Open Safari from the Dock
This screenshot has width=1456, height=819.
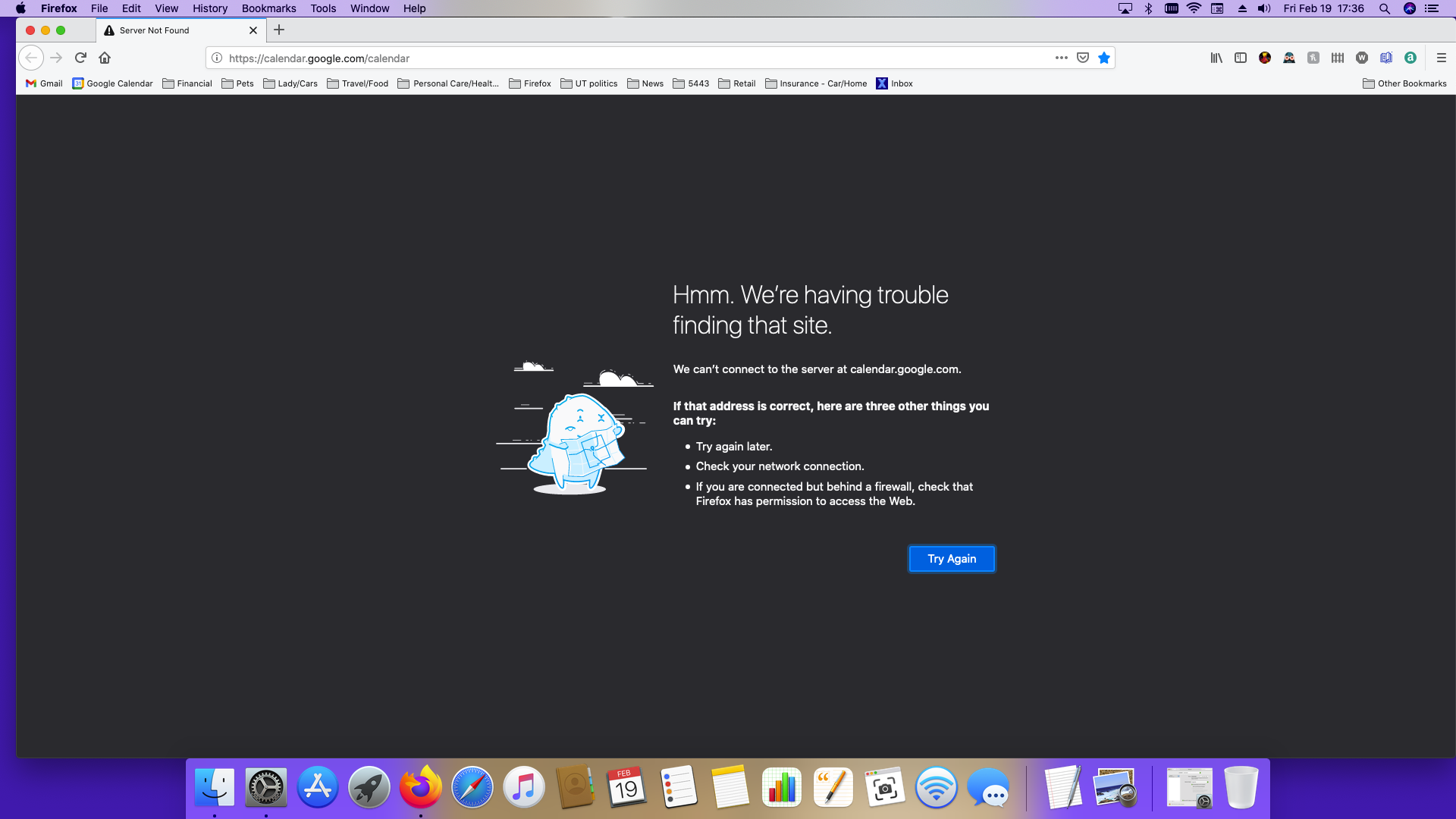coord(472,787)
